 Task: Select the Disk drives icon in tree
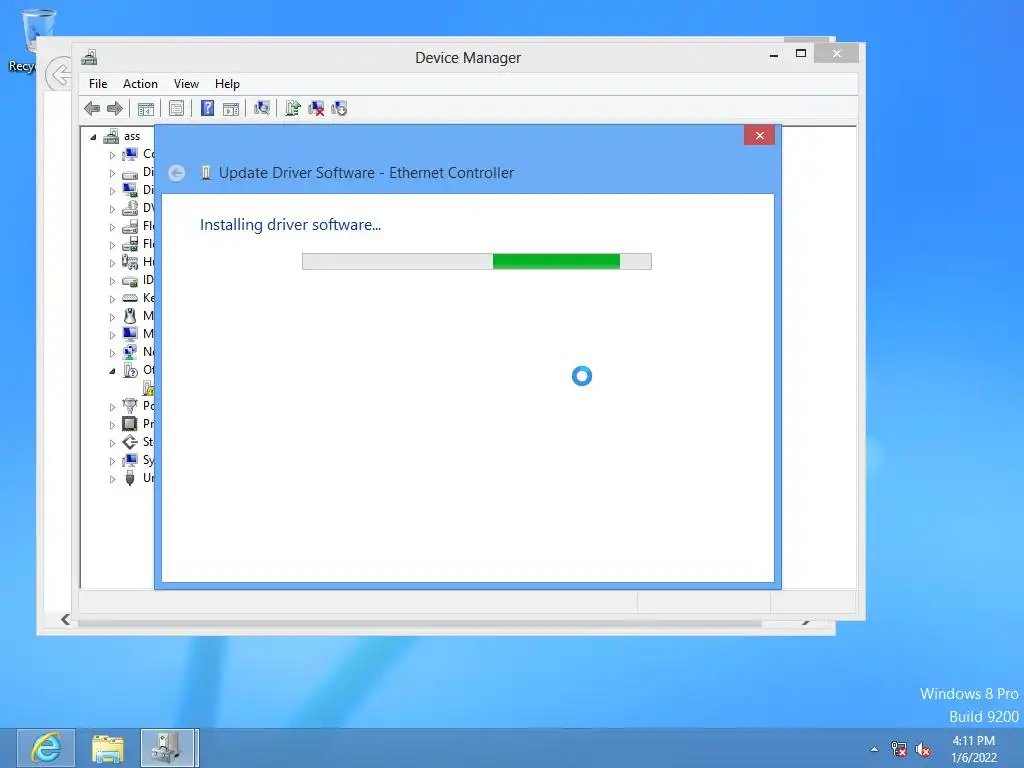pos(130,173)
